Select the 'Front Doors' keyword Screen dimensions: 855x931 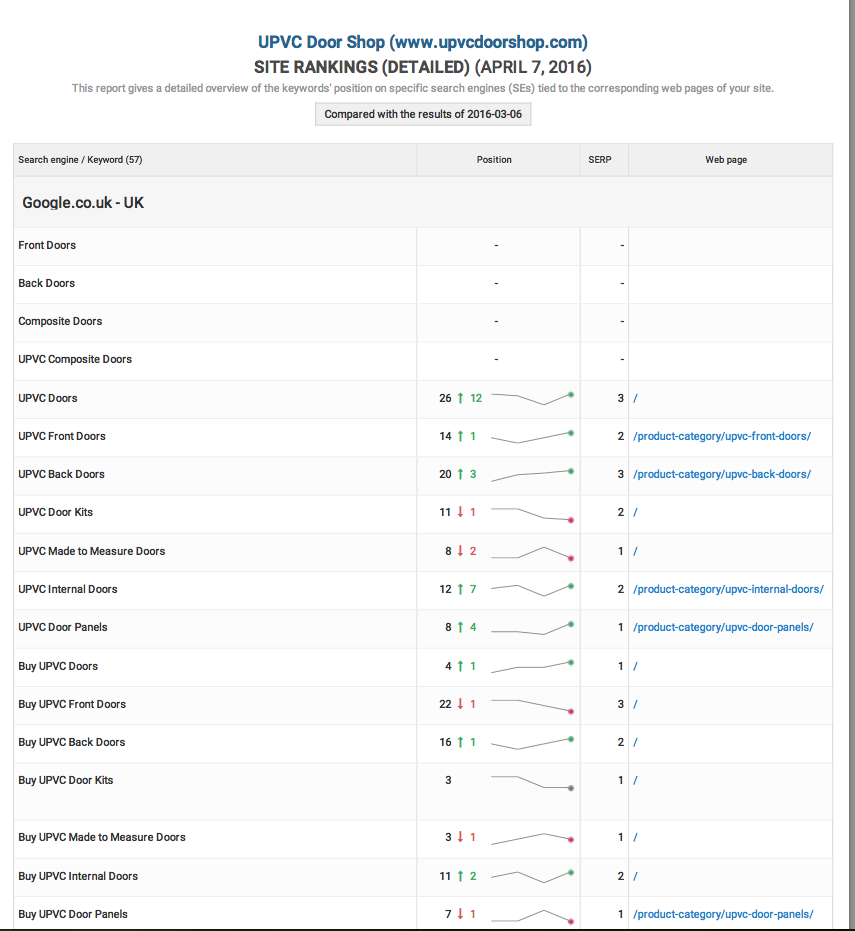[47, 245]
